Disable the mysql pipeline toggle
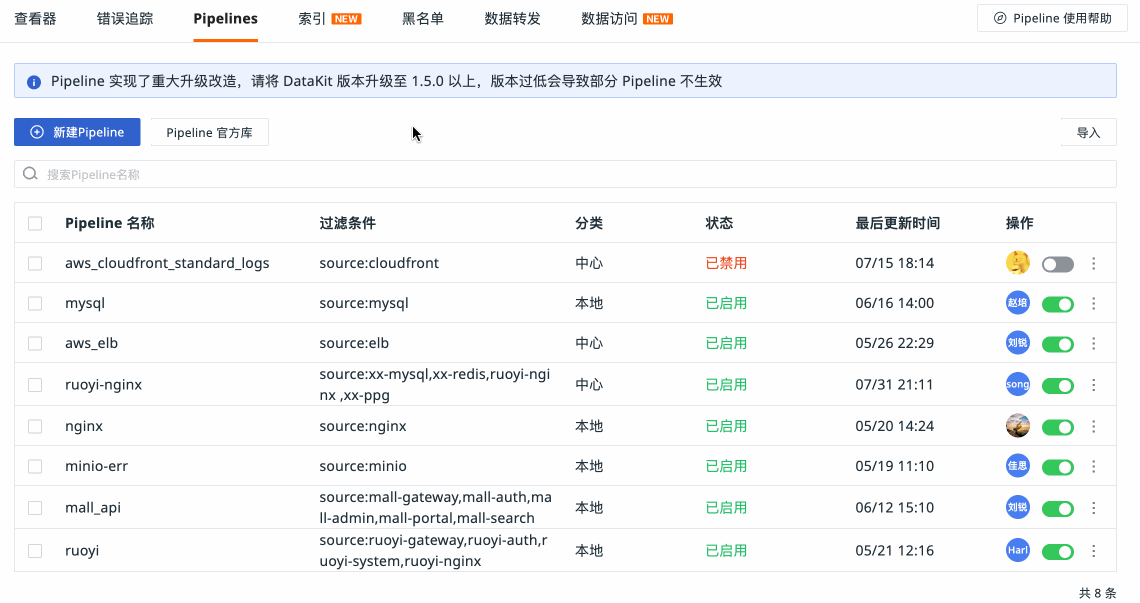The height and width of the screenshot is (603, 1140). [x=1057, y=304]
